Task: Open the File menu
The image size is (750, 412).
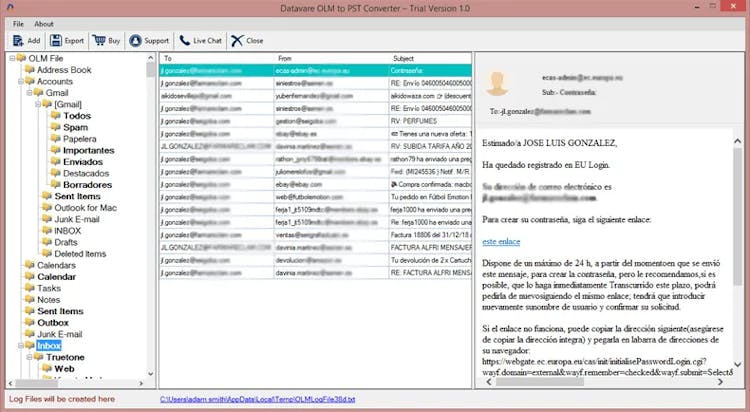Action: click(x=19, y=23)
